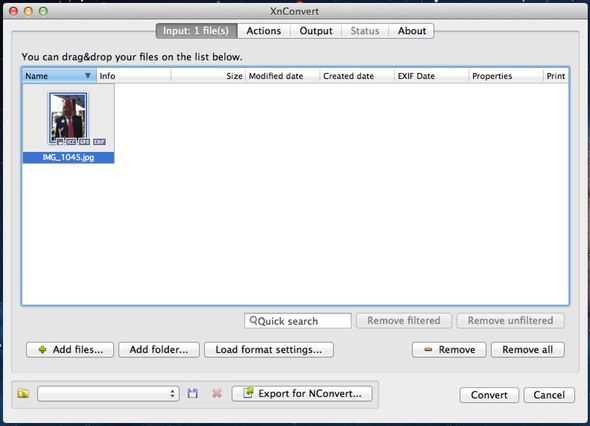Start conversion with the Convert button
The height and width of the screenshot is (426, 590).
coord(489,395)
